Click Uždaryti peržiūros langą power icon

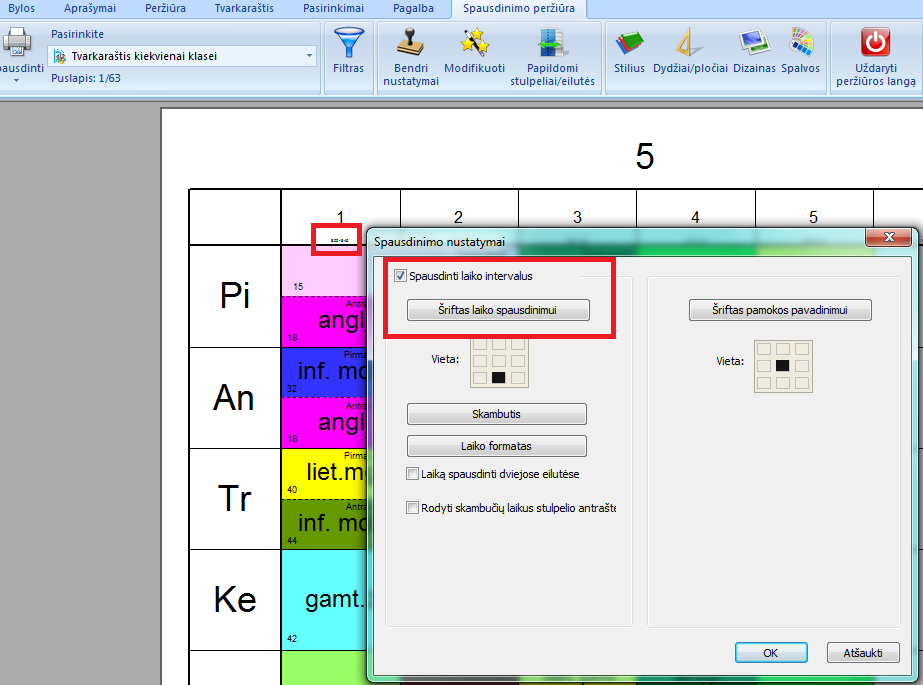pyautogui.click(x=875, y=43)
